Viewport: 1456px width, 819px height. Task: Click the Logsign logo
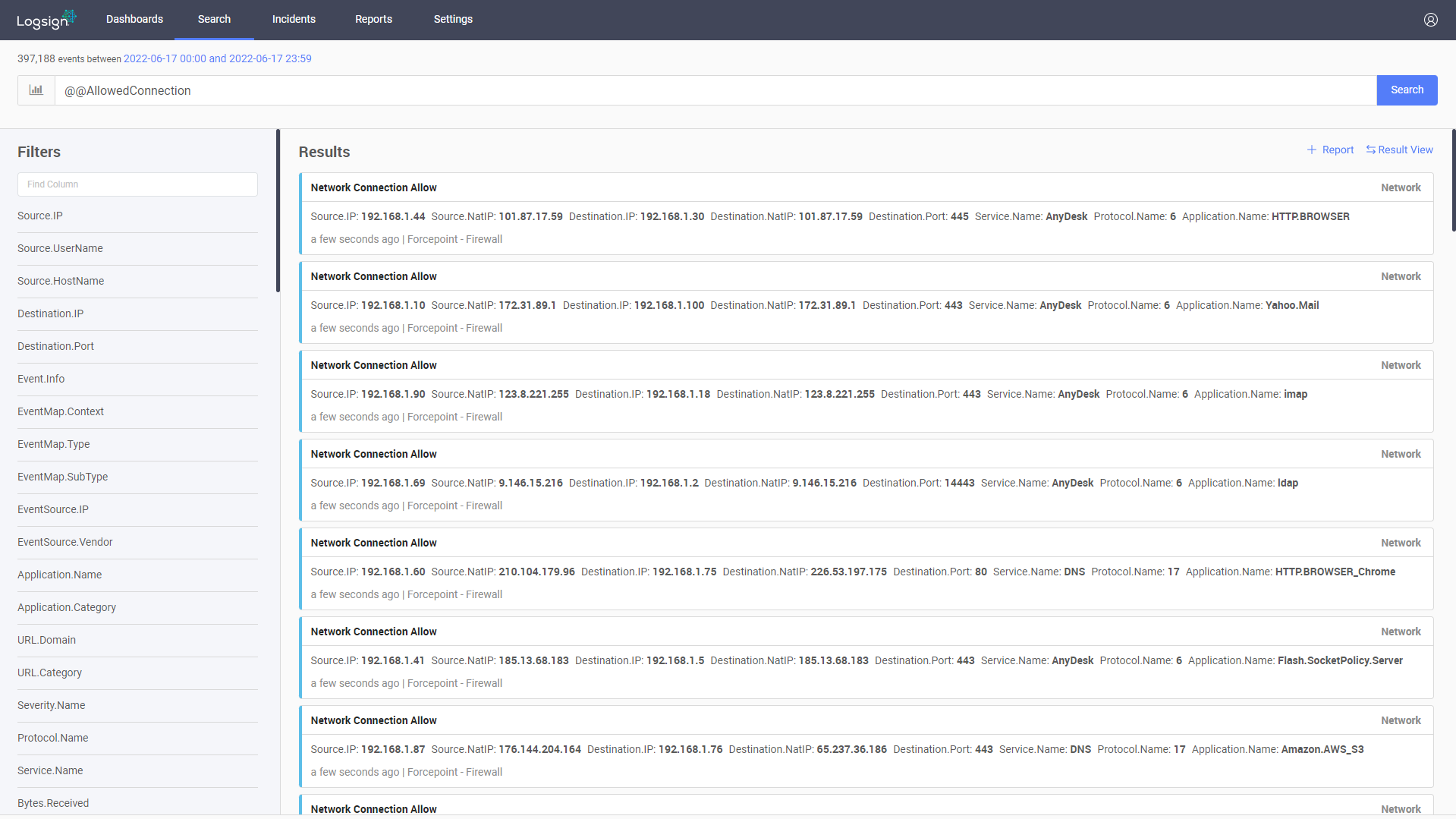46,20
